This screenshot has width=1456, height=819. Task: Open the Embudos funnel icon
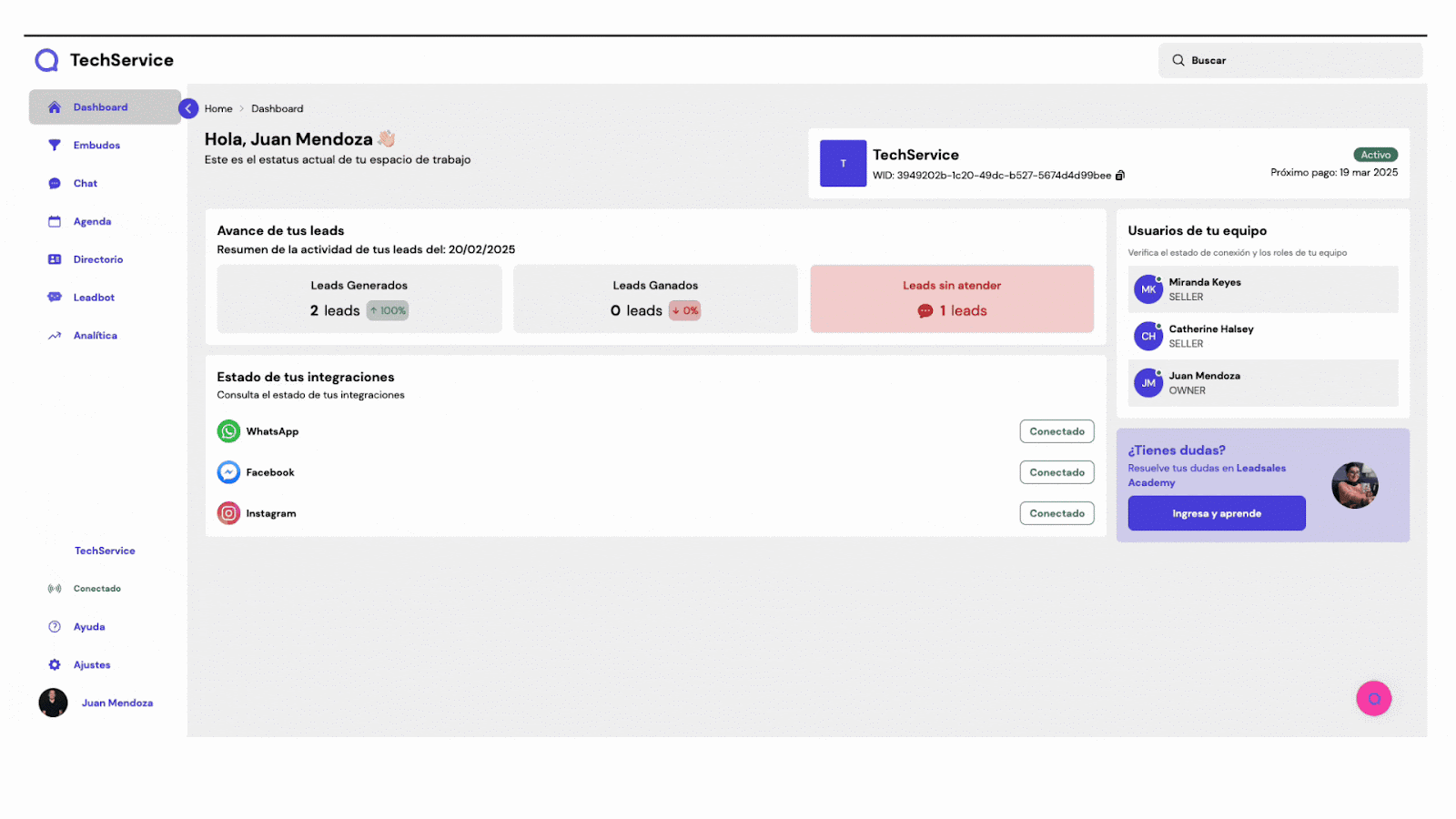tap(55, 146)
